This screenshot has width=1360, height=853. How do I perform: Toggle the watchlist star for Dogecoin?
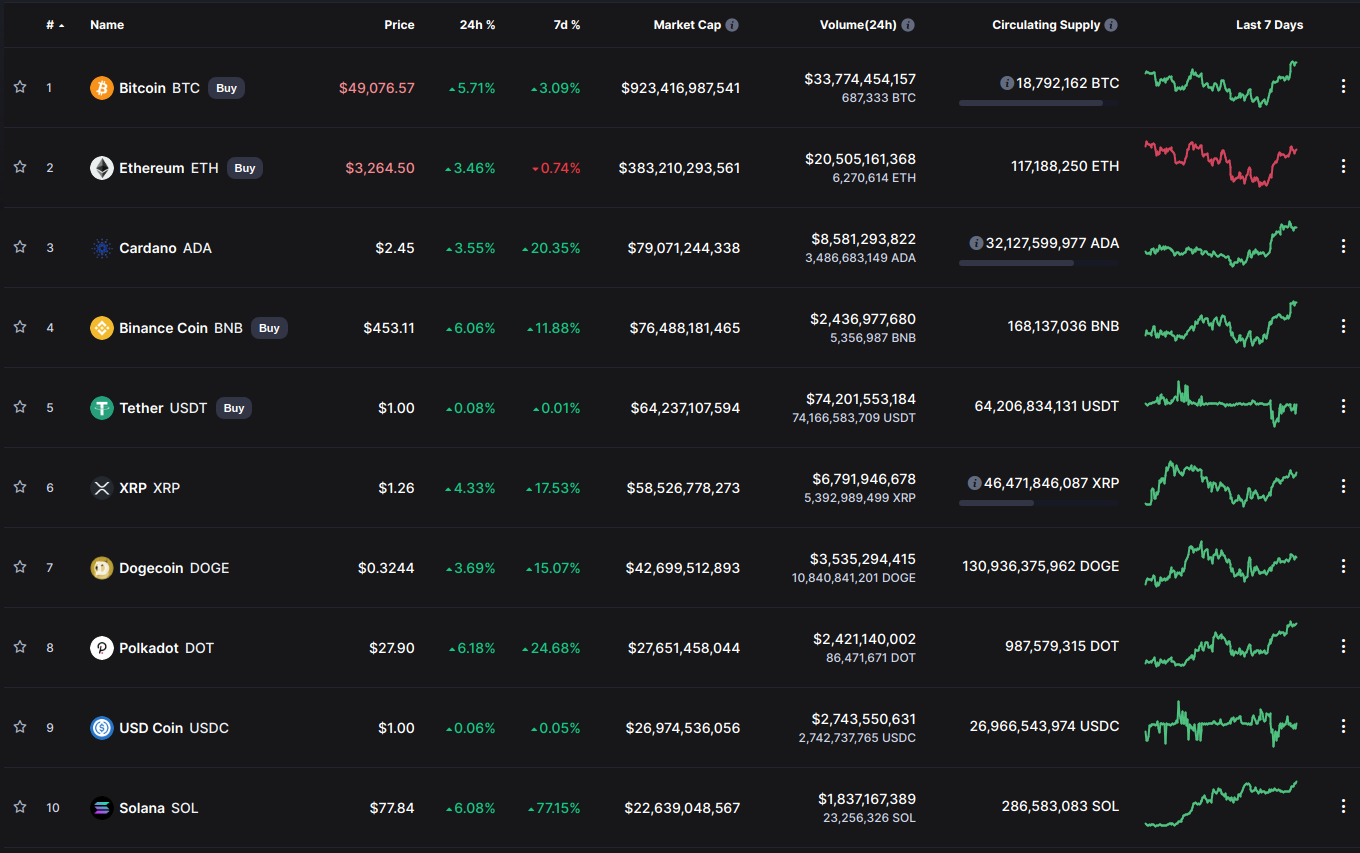(x=20, y=568)
